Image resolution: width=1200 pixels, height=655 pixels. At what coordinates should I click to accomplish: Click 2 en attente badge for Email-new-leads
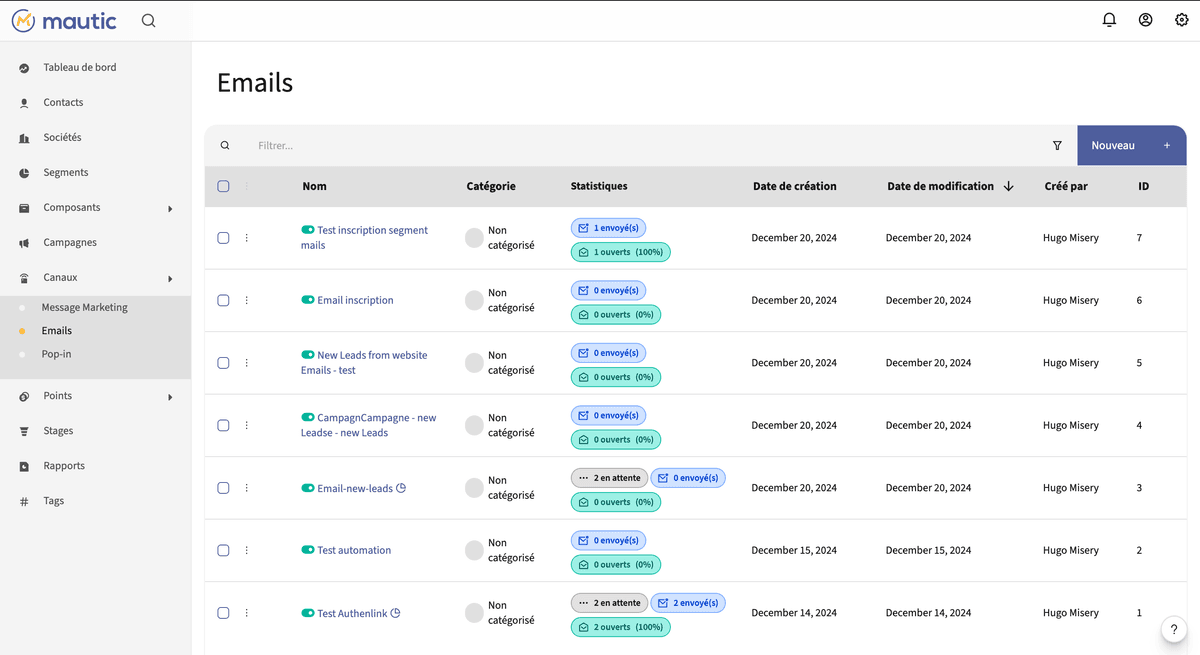point(609,478)
